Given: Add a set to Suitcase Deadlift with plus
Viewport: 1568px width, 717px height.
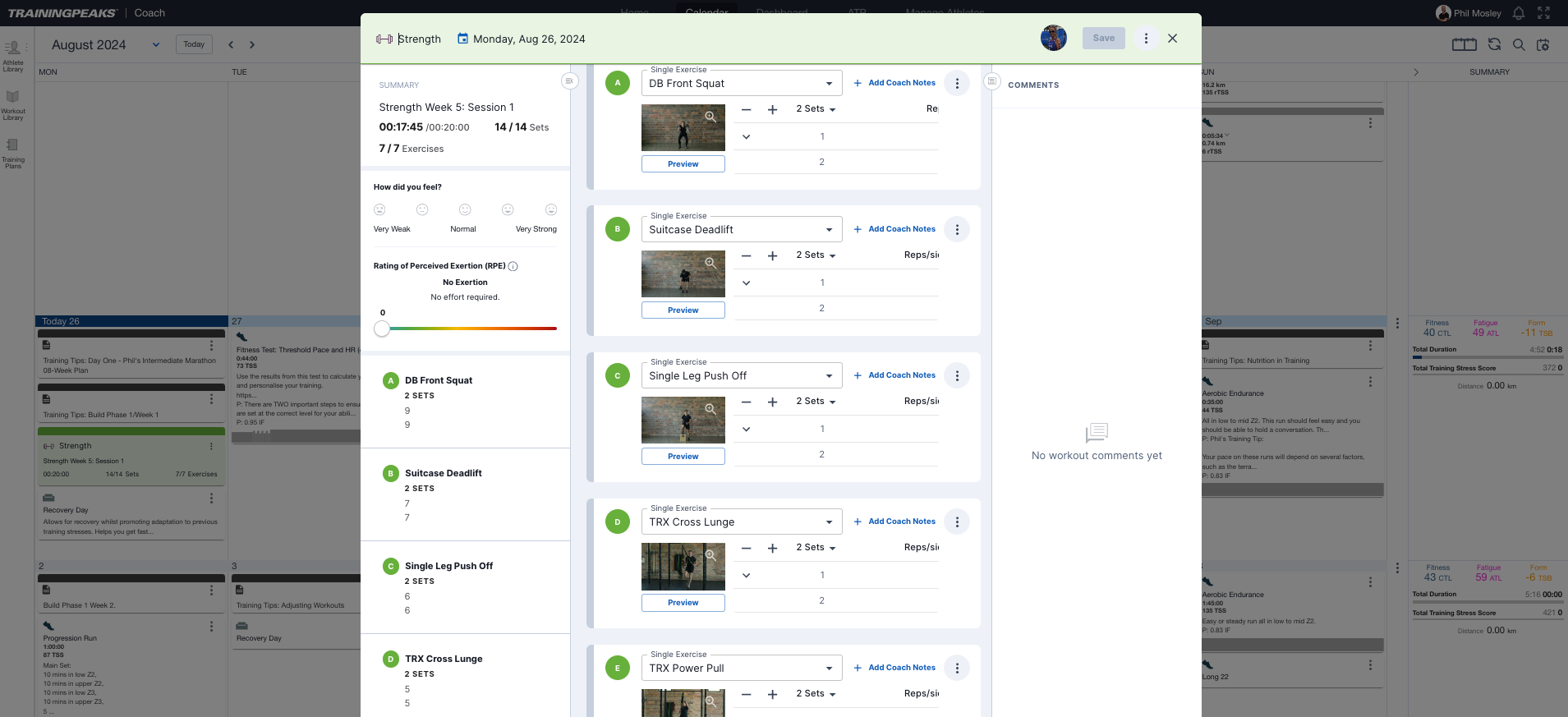Looking at the screenshot, I should click(x=772, y=255).
